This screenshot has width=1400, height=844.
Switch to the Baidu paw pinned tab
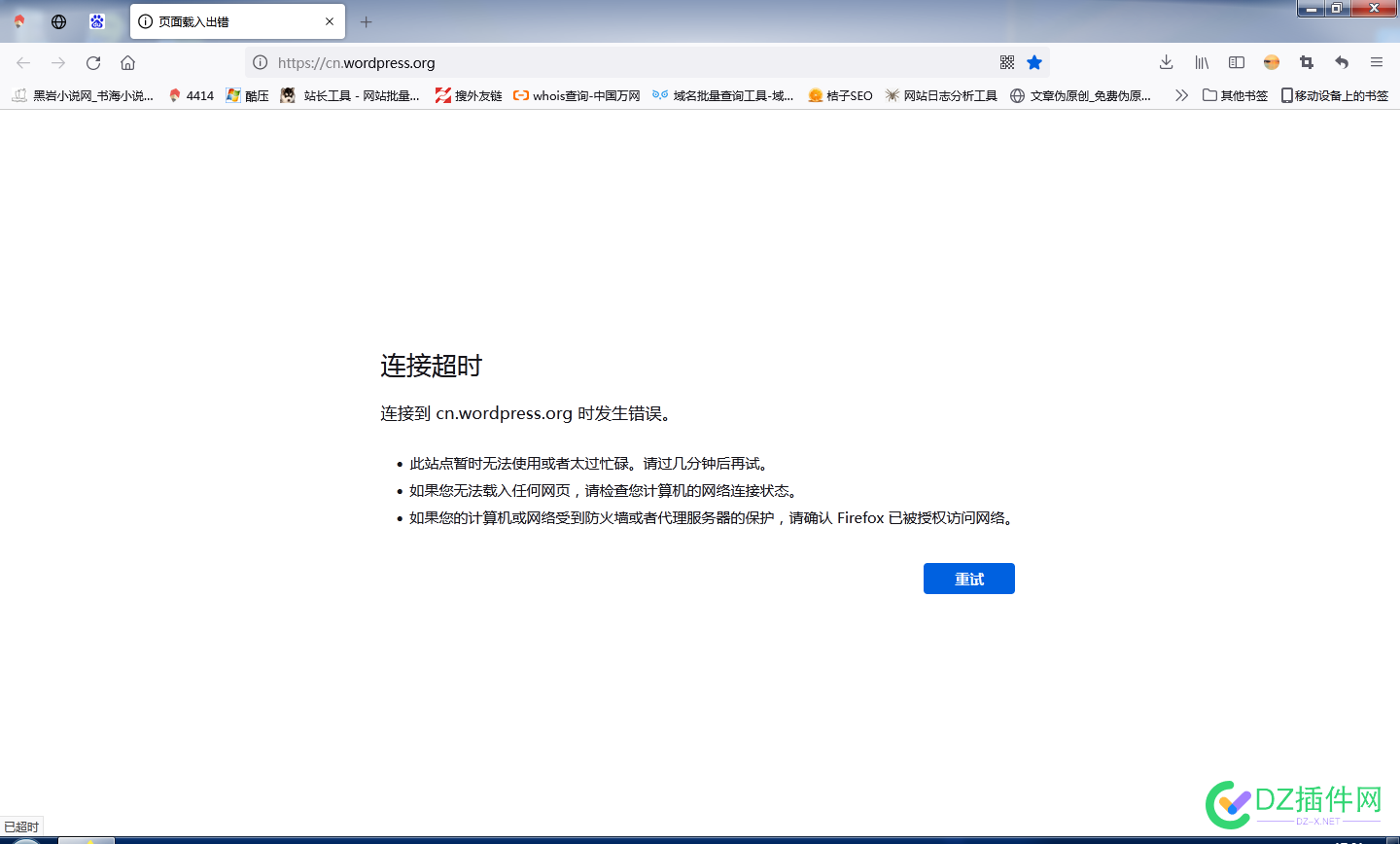point(97,21)
